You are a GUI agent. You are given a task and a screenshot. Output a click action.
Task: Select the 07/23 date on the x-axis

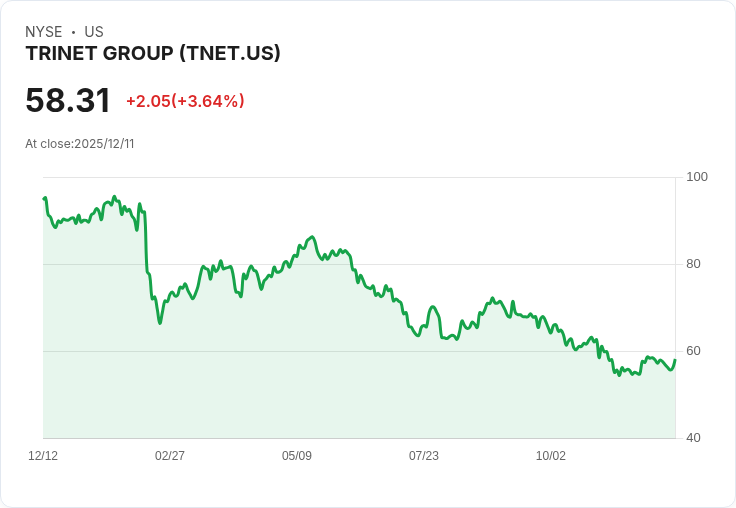pyautogui.click(x=424, y=456)
